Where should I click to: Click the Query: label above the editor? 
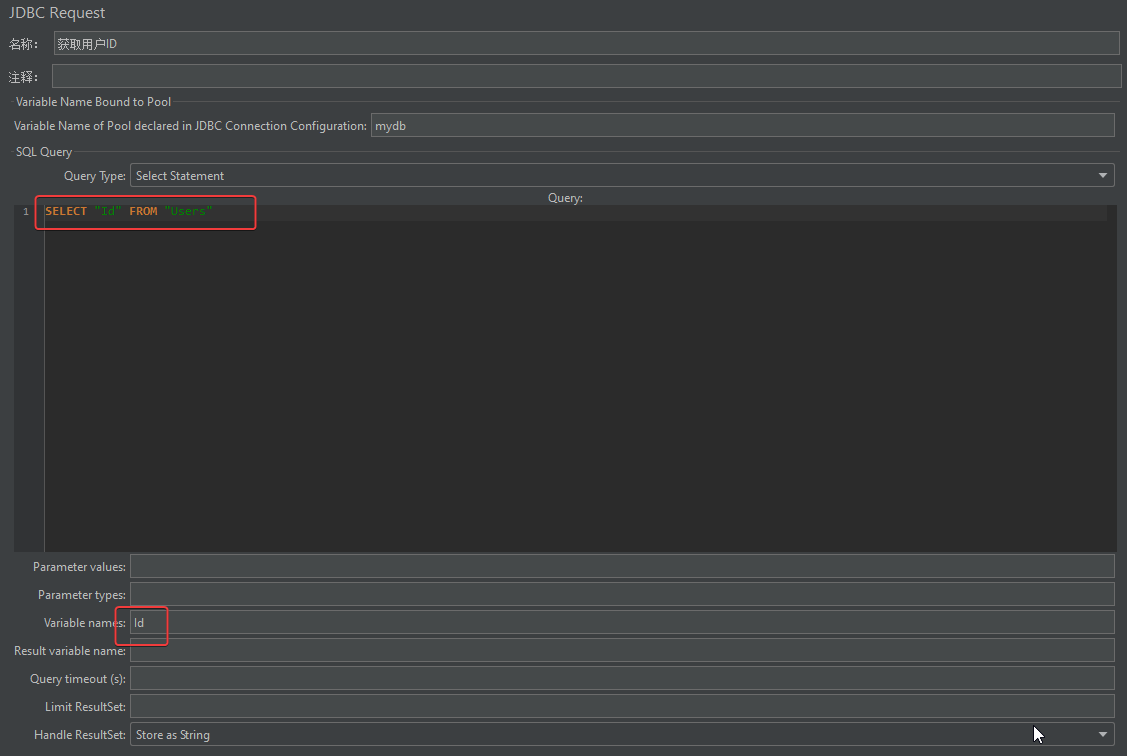565,198
